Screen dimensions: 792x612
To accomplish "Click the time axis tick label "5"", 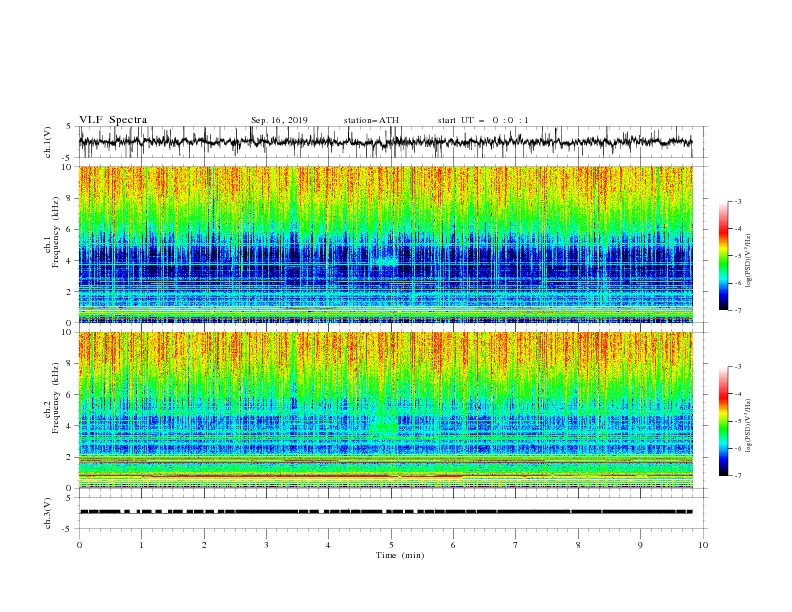I will tap(391, 545).
